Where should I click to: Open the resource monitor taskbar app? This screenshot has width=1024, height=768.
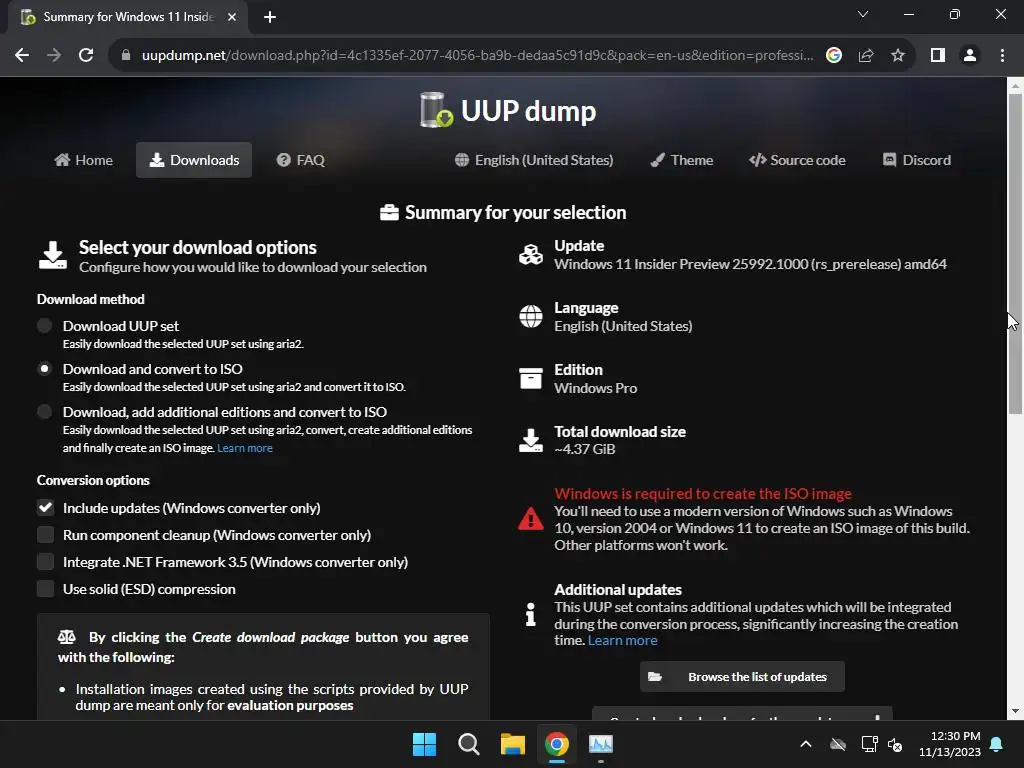click(601, 744)
